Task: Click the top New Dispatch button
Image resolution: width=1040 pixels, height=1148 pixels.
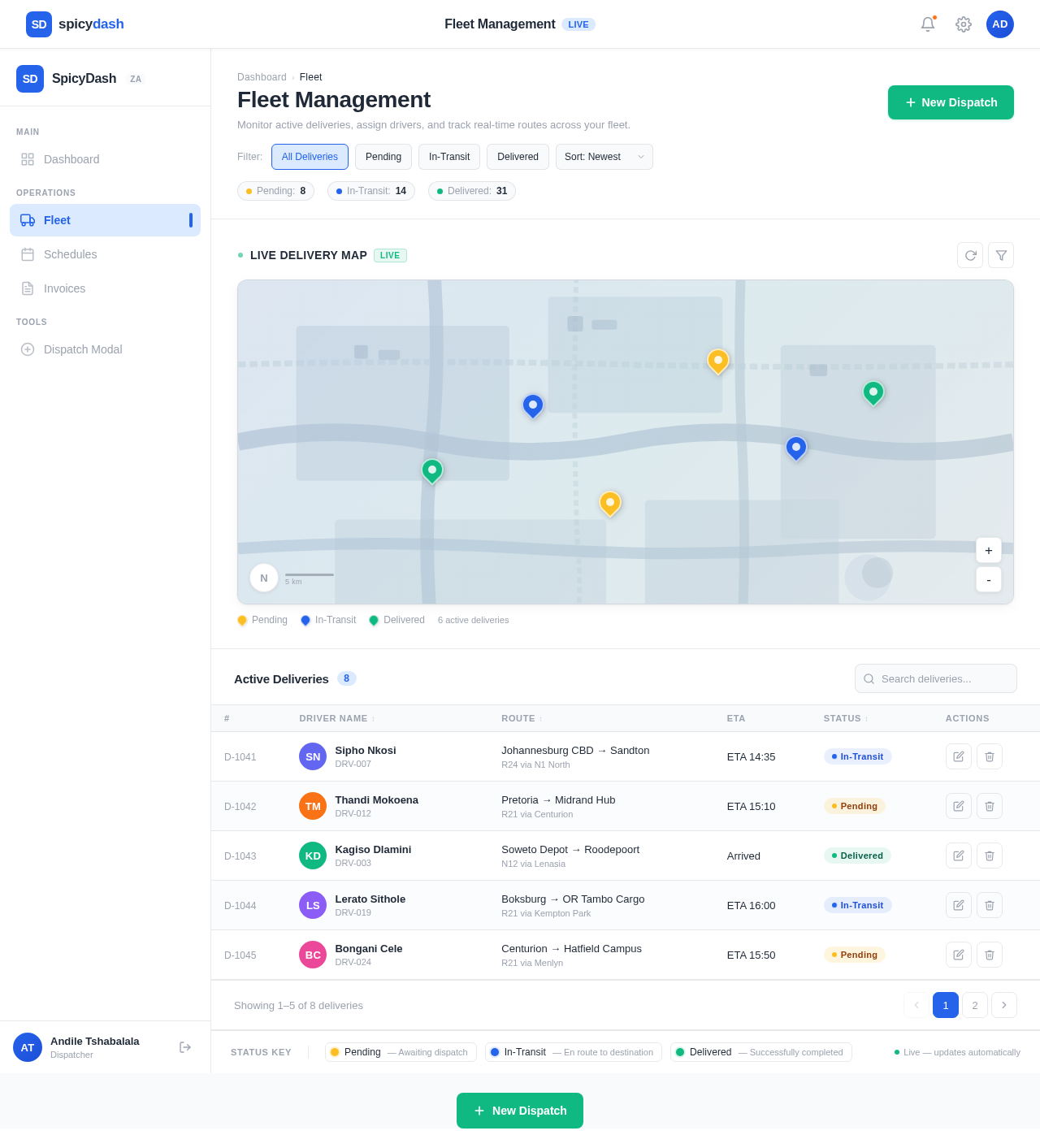Action: [951, 102]
